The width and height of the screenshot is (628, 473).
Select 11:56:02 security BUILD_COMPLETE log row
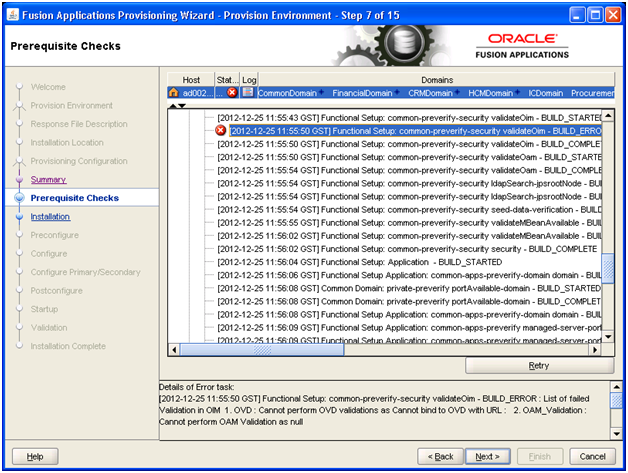[407, 249]
